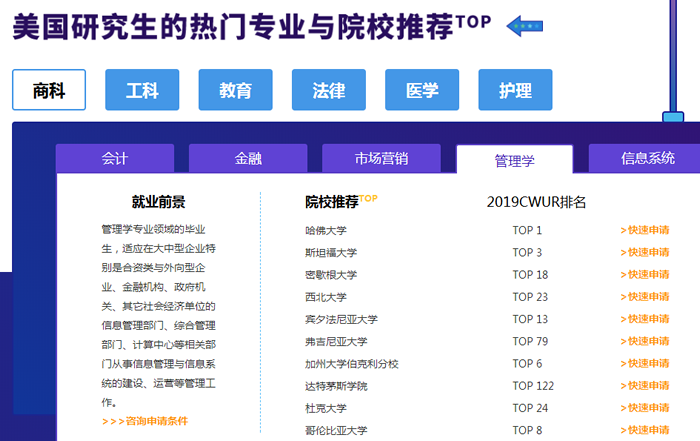Open the 咨询申请条件 link
700x441 pixels.
[x=145, y=421]
